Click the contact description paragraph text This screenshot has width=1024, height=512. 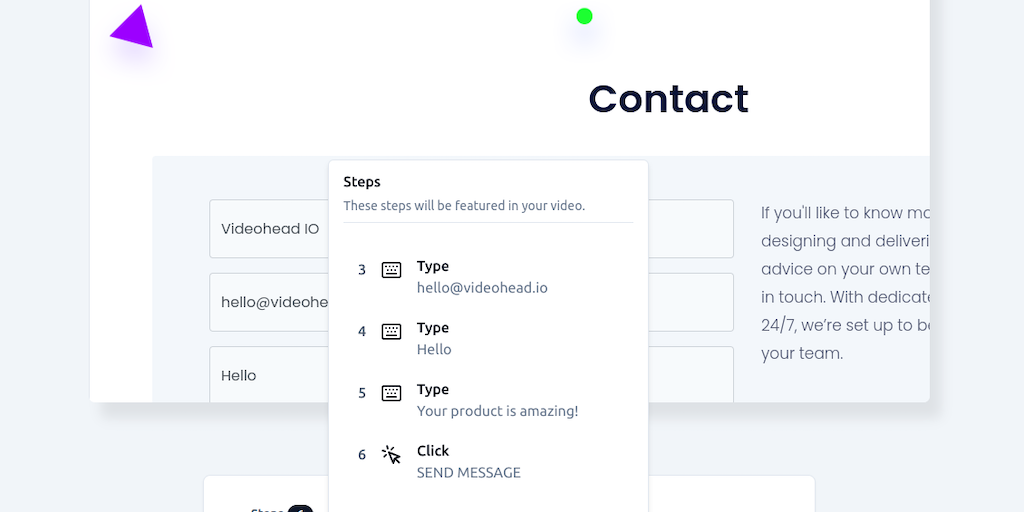click(x=845, y=283)
